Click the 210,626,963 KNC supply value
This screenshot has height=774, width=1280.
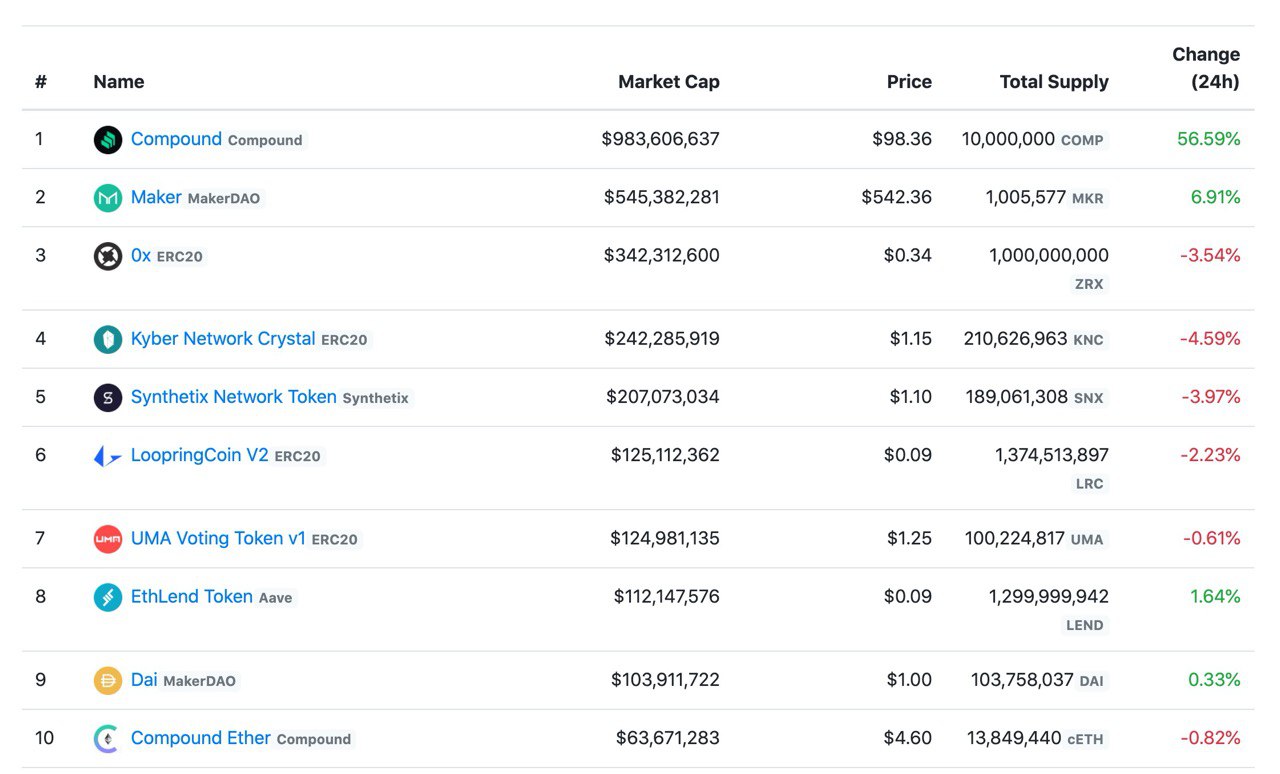(x=1035, y=338)
